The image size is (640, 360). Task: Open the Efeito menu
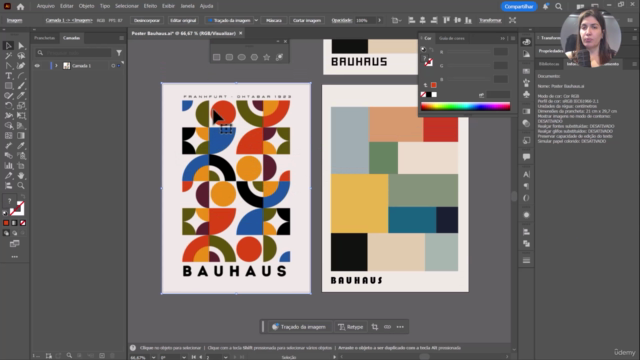pyautogui.click(x=150, y=6)
